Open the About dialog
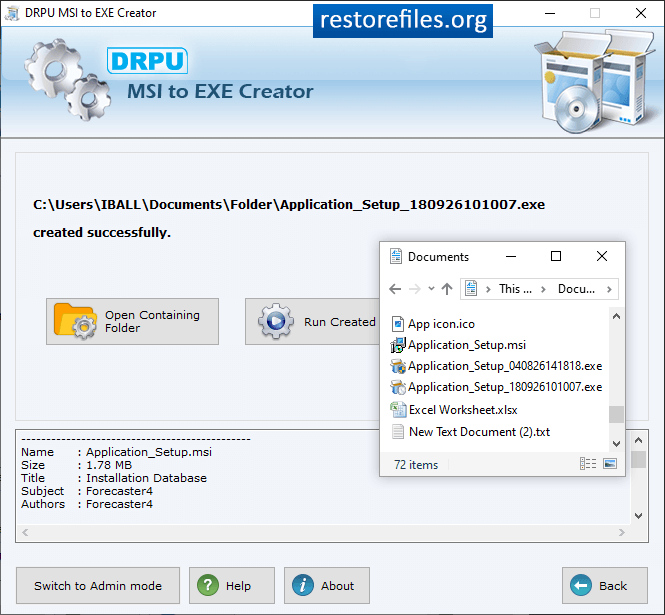 327,586
